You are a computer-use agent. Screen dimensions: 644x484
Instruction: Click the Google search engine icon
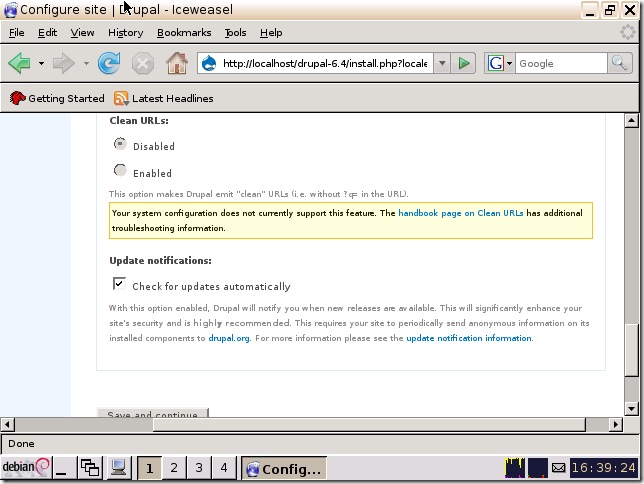[495, 63]
